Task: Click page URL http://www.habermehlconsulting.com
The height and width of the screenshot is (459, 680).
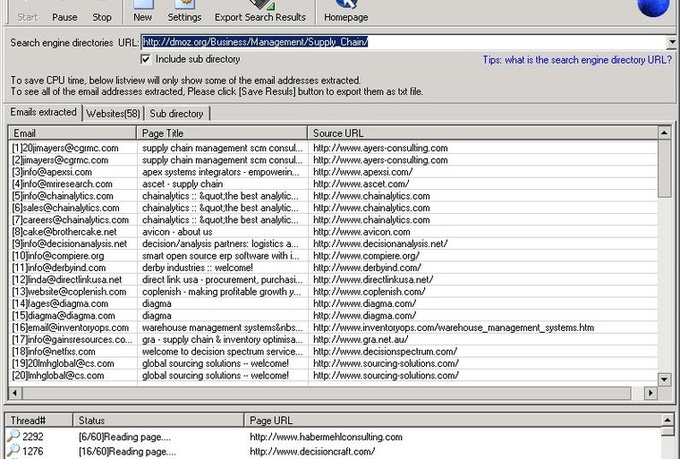Action: click(326, 437)
